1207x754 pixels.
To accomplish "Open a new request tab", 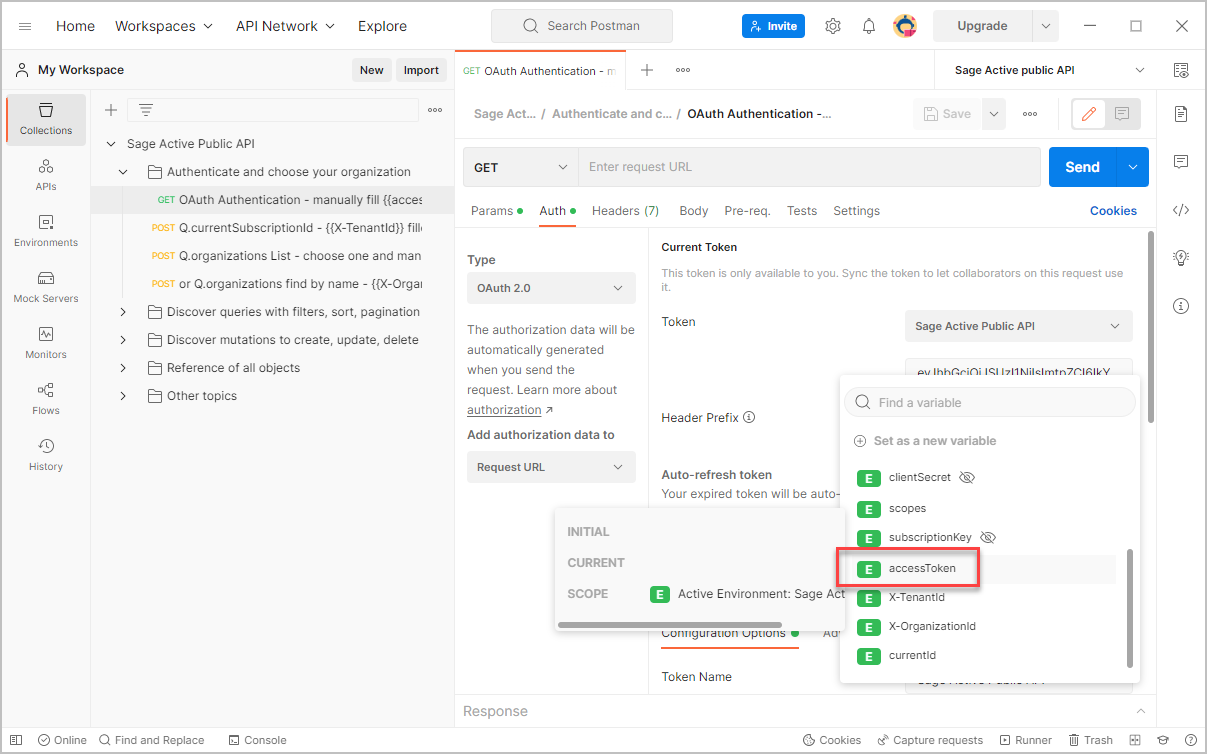I will 647,70.
